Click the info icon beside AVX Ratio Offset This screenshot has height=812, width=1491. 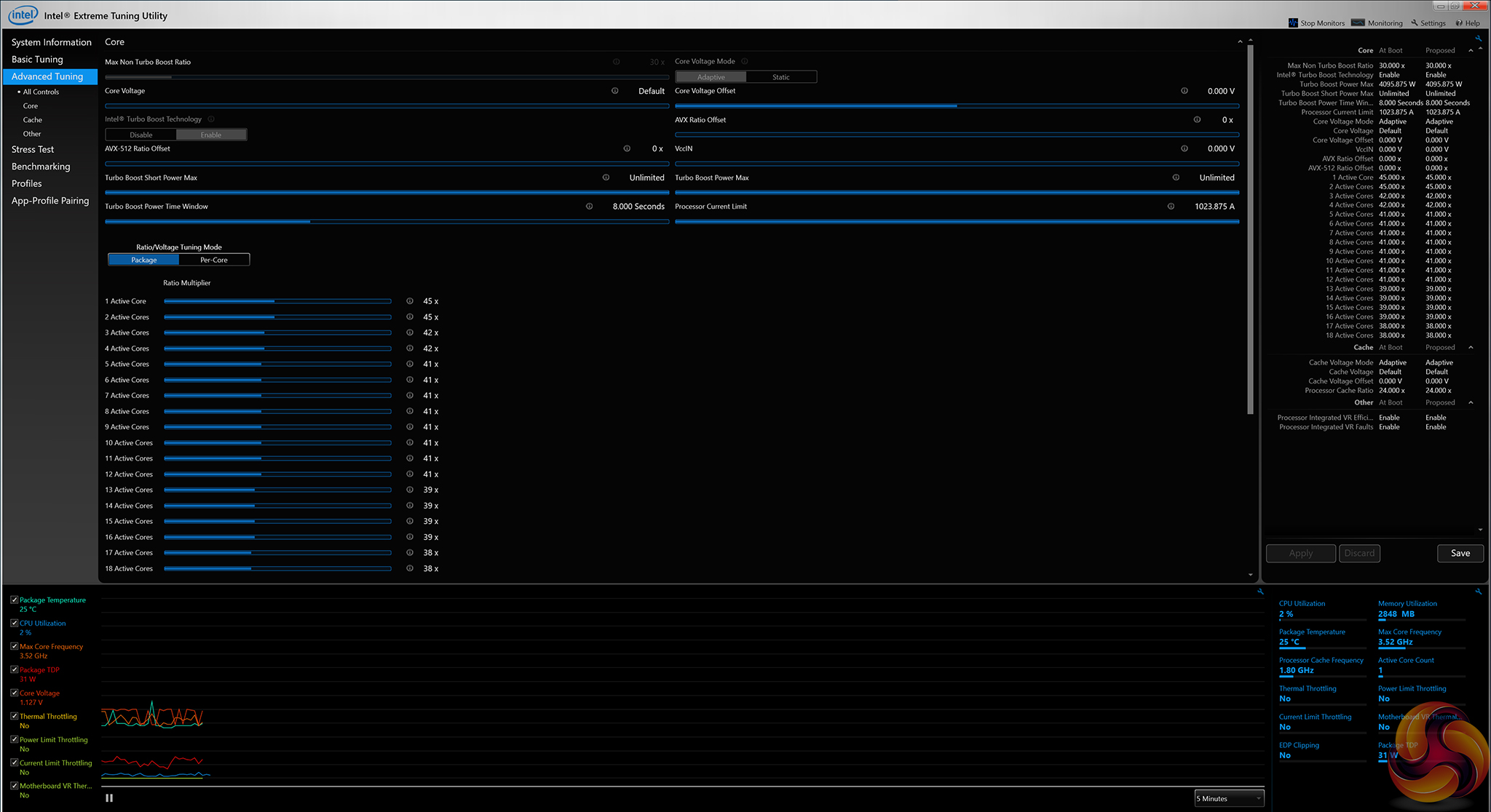point(1197,120)
